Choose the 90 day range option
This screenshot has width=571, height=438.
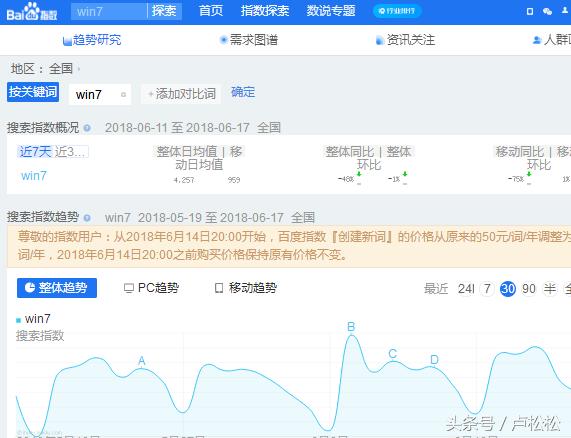coord(529,289)
